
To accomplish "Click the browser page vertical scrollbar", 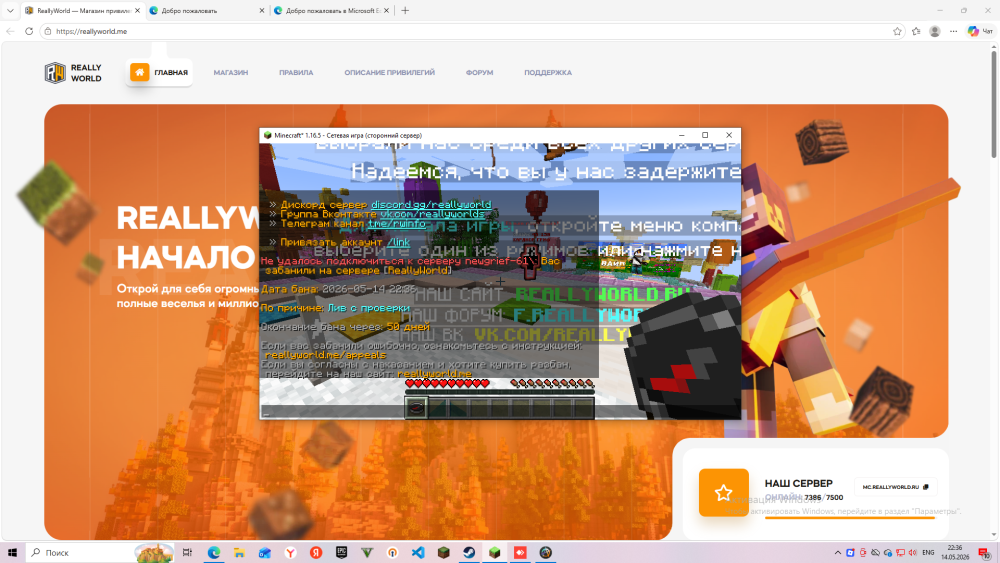I will (994, 105).
